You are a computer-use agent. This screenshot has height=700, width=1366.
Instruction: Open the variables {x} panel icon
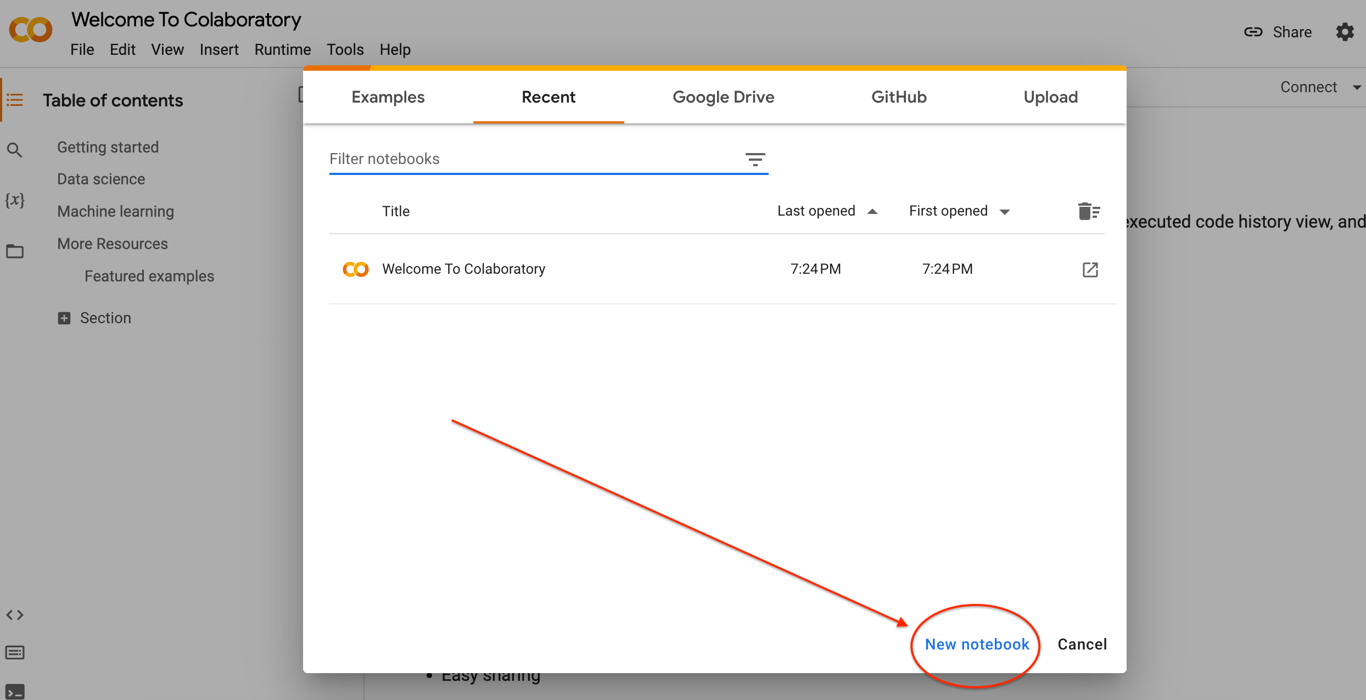pyautogui.click(x=15, y=200)
